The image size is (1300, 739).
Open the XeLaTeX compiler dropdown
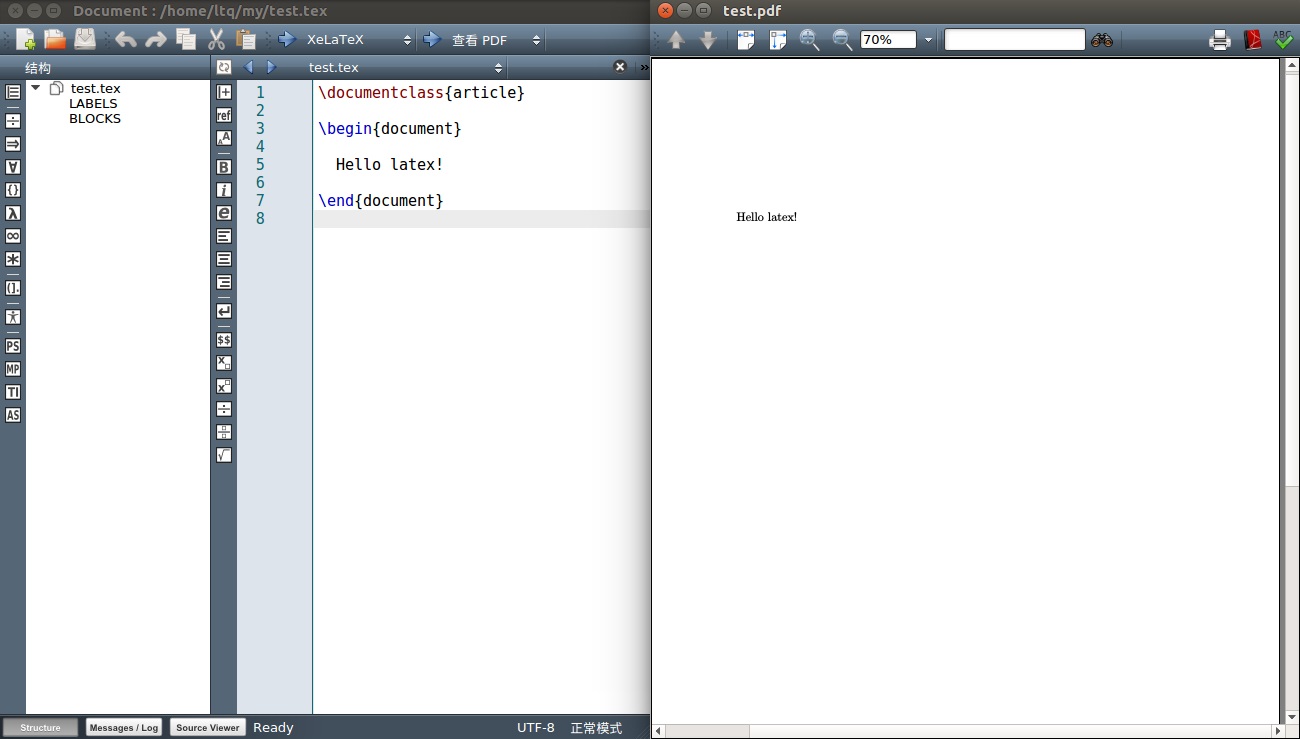coord(407,40)
